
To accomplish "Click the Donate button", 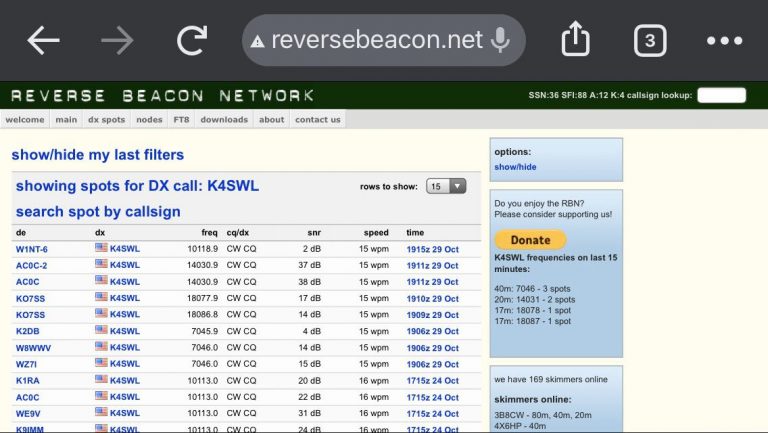I will click(530, 240).
